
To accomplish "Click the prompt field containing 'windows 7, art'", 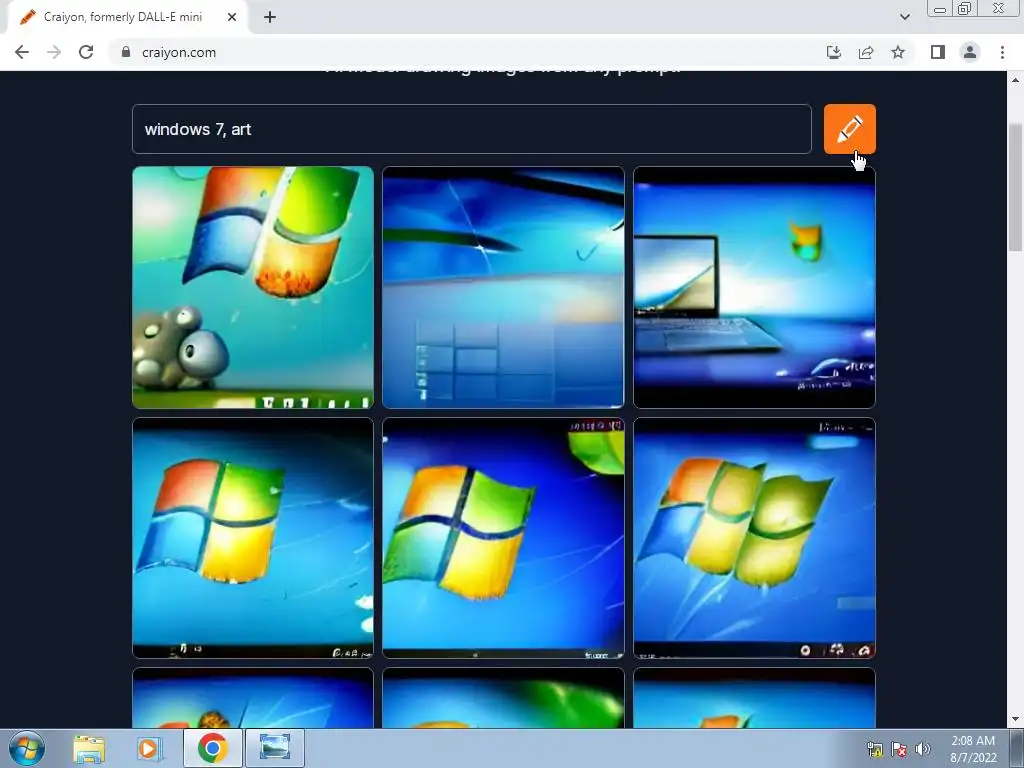I will click(472, 129).
